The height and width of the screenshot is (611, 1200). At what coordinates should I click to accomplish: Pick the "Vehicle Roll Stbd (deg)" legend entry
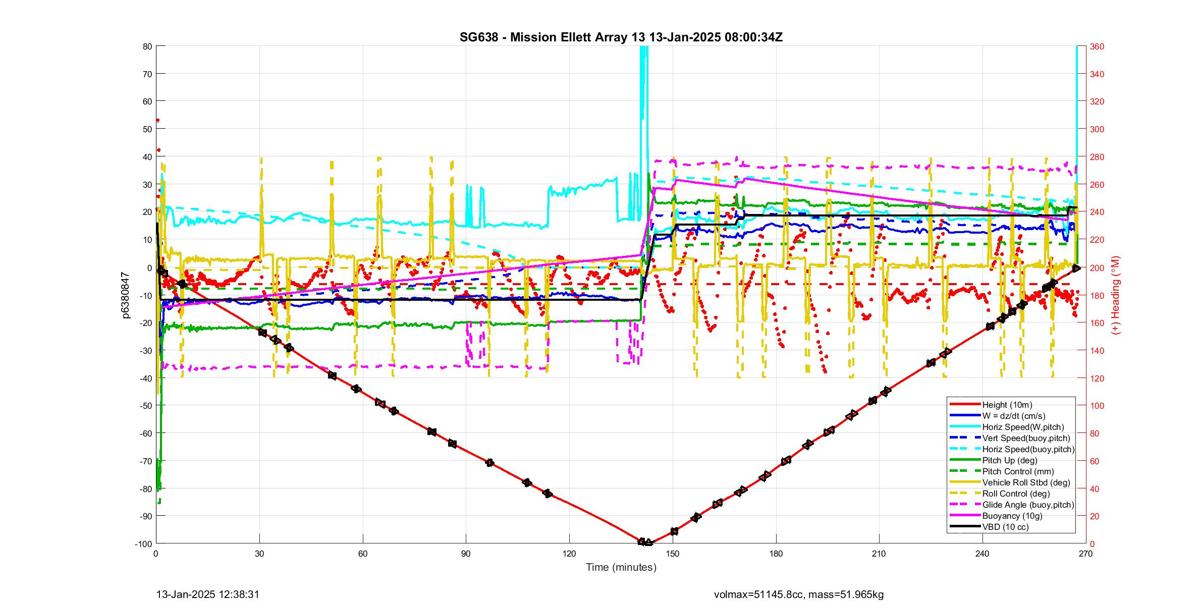tap(1010, 482)
